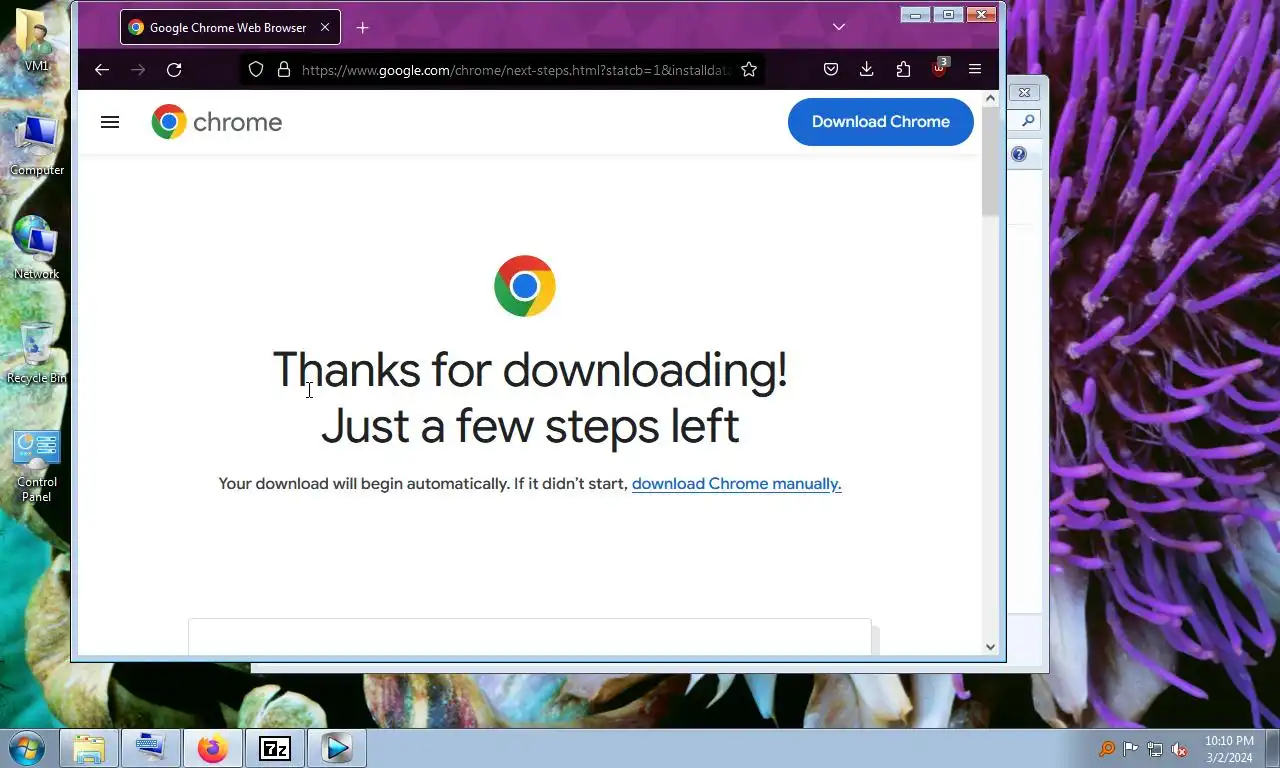
Task: Go back to the previous page
Action: (102, 69)
